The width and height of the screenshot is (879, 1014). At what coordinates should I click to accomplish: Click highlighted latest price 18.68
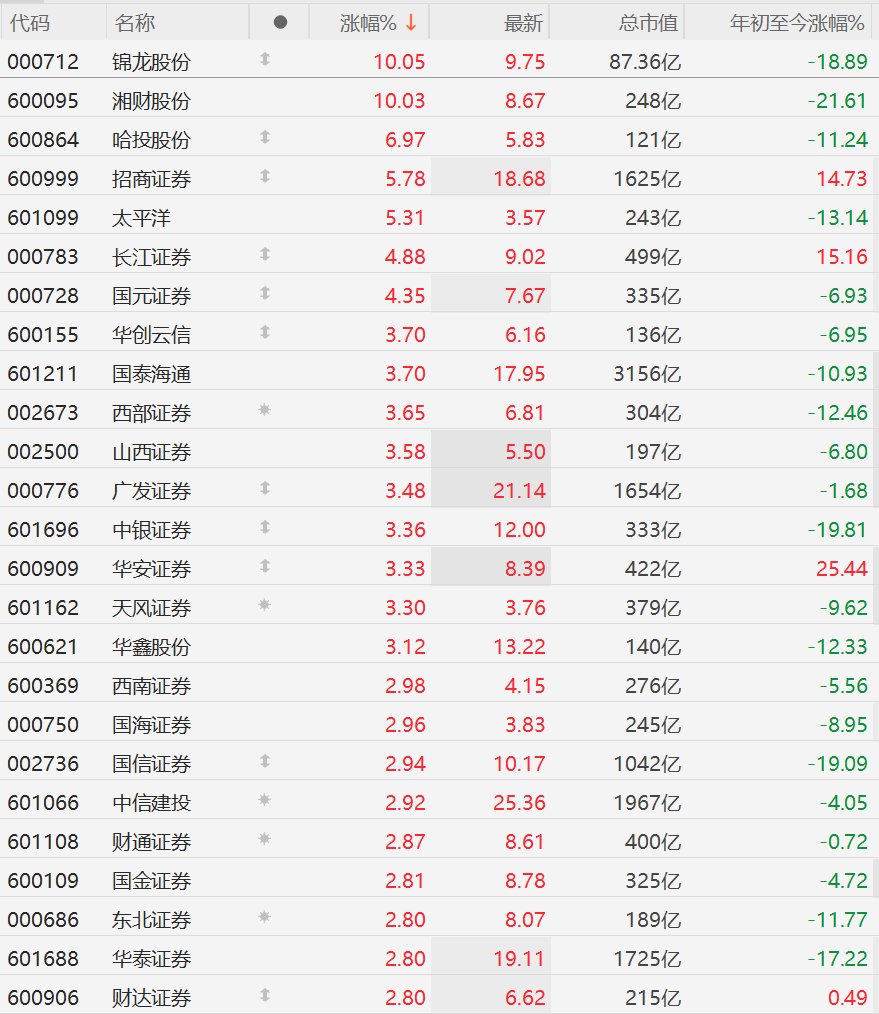pyautogui.click(x=519, y=179)
